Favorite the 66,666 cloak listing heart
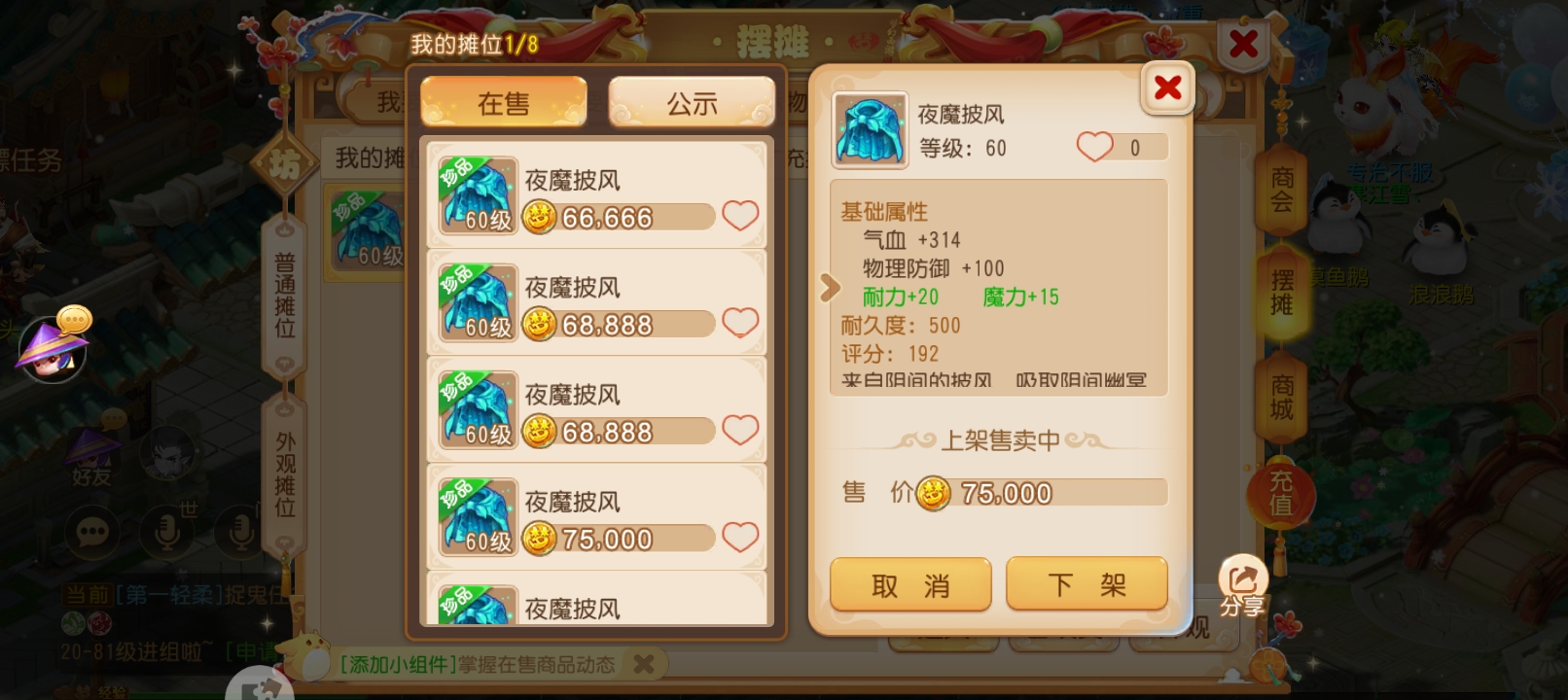The image size is (1568, 700). [740, 216]
